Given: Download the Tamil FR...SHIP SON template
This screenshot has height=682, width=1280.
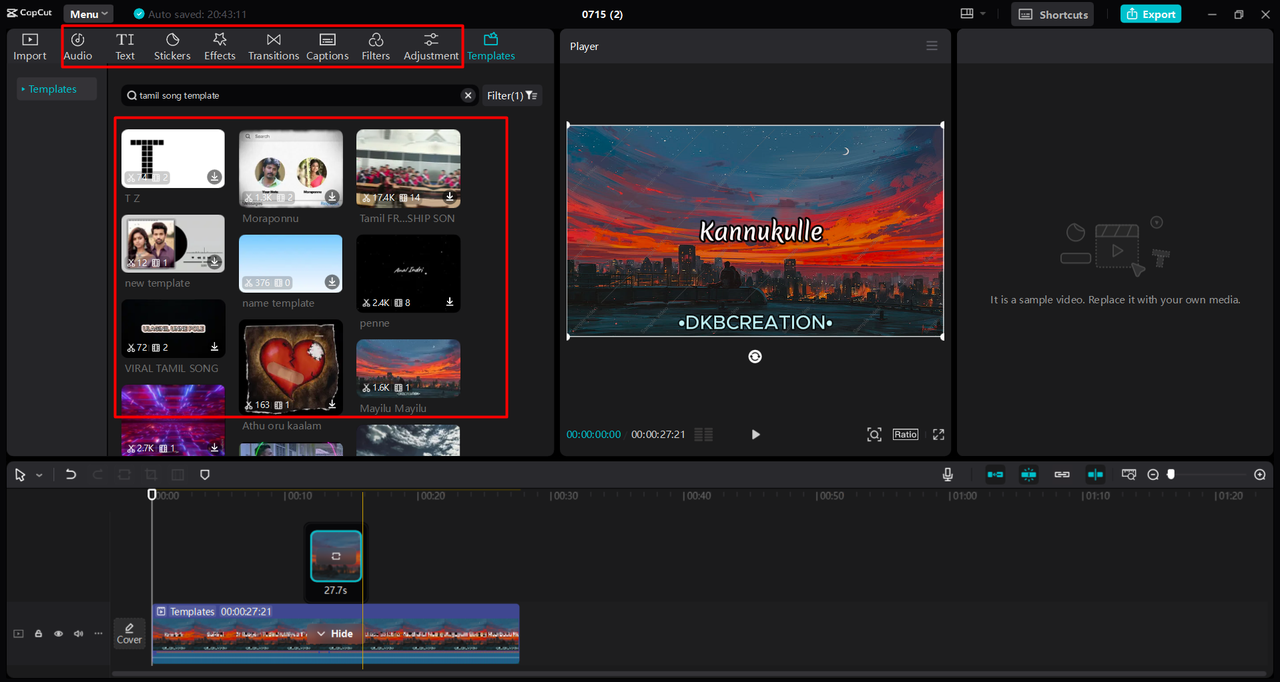Looking at the screenshot, I should (450, 197).
